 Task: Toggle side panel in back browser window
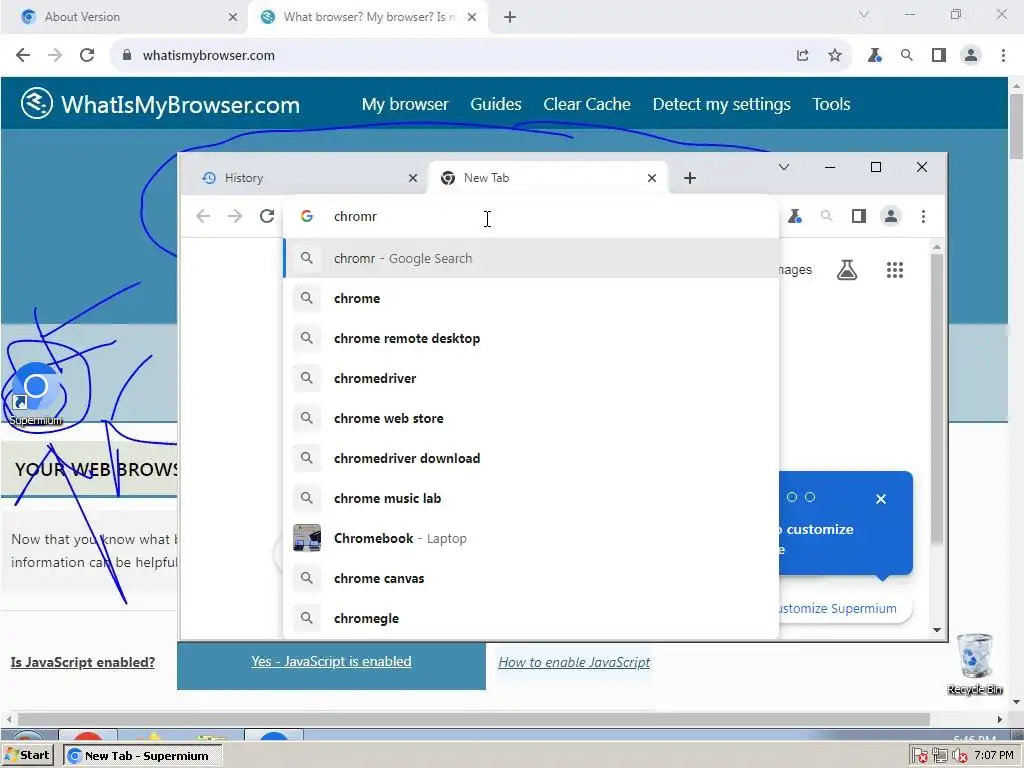(938, 56)
